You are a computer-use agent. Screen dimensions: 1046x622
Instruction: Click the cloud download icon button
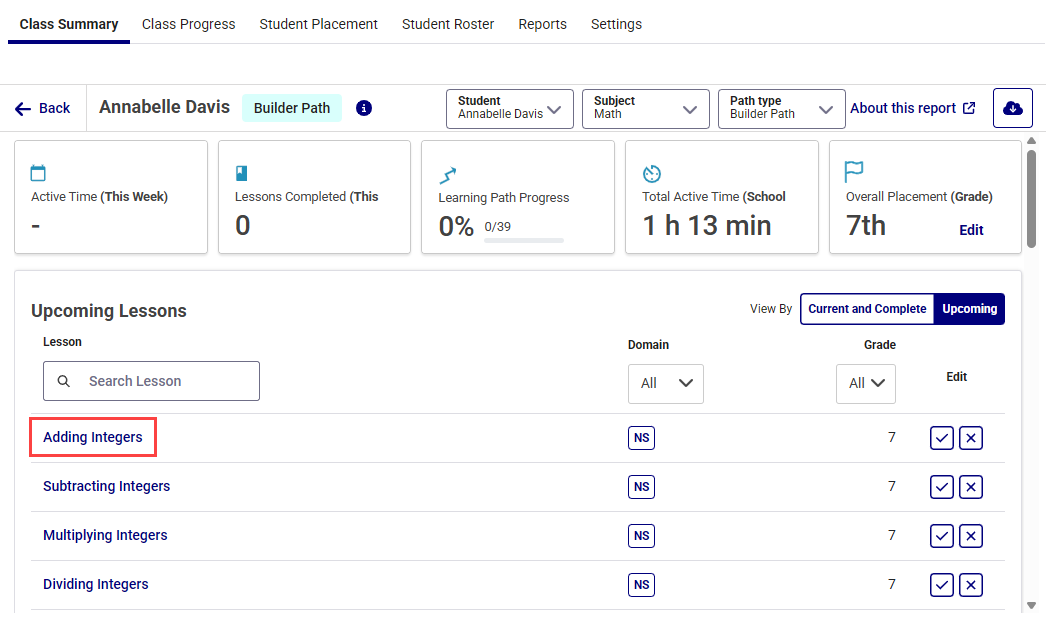tap(1013, 108)
